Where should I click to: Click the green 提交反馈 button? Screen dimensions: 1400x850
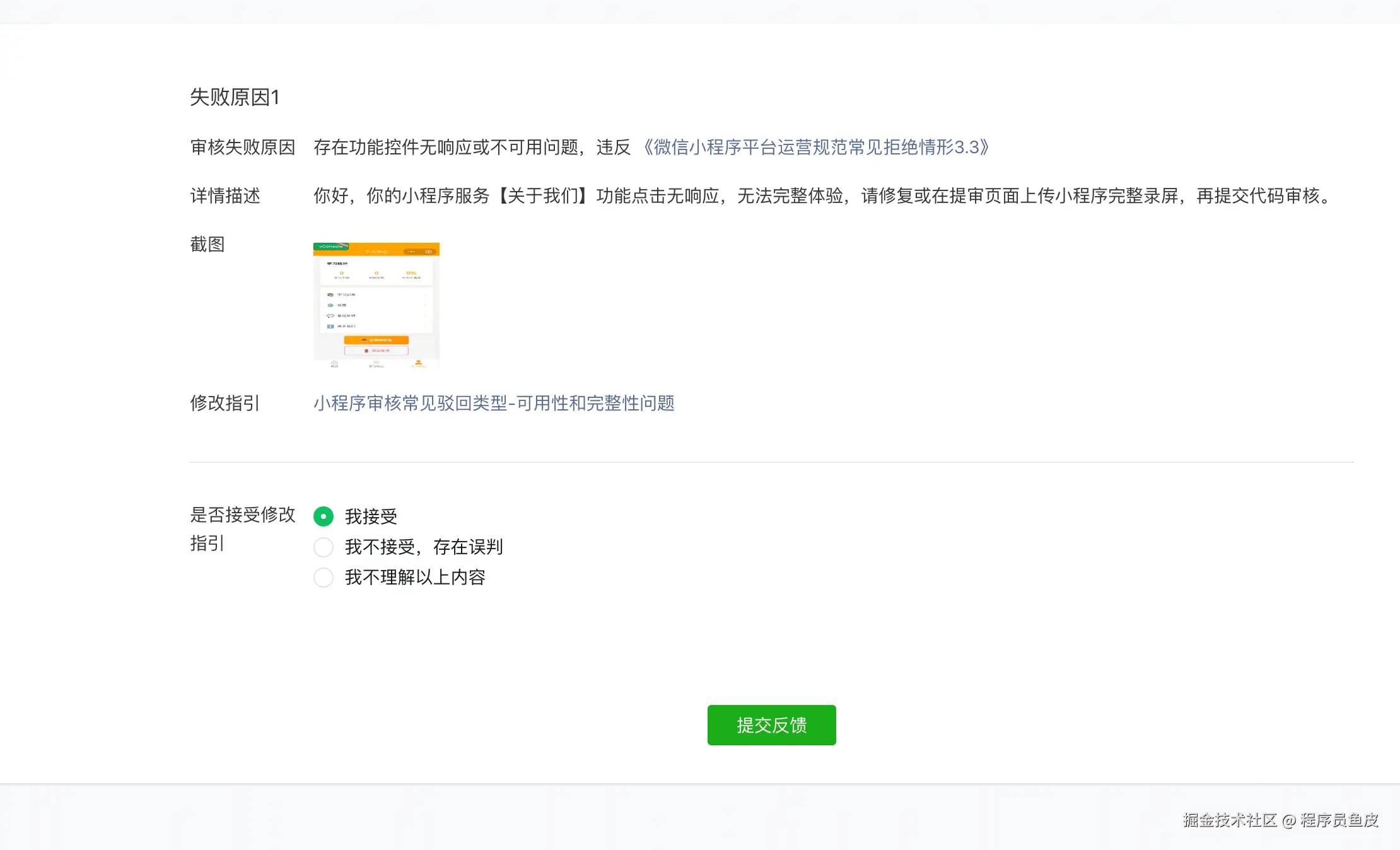771,725
